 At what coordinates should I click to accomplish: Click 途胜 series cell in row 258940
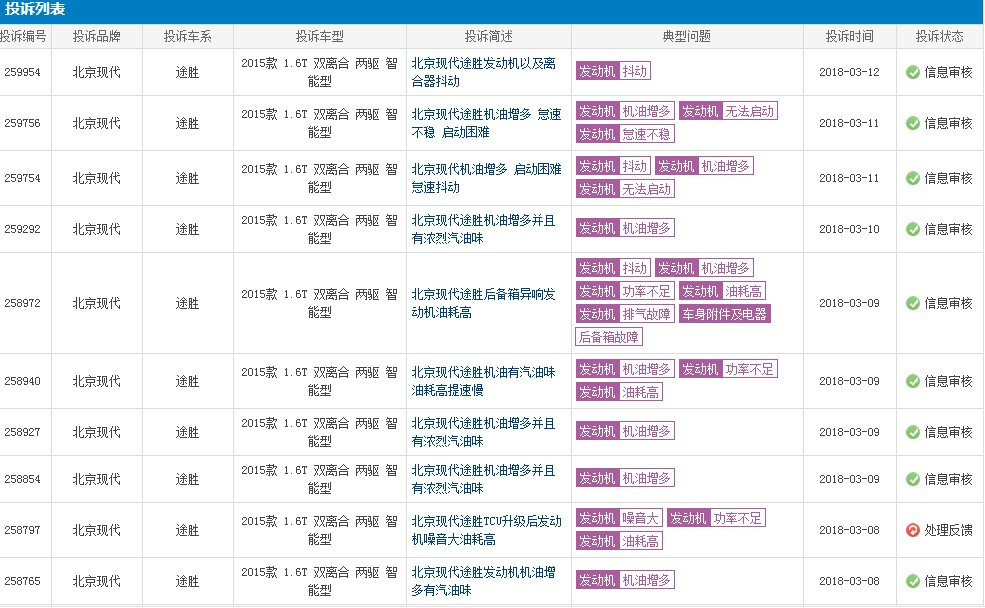pos(187,381)
